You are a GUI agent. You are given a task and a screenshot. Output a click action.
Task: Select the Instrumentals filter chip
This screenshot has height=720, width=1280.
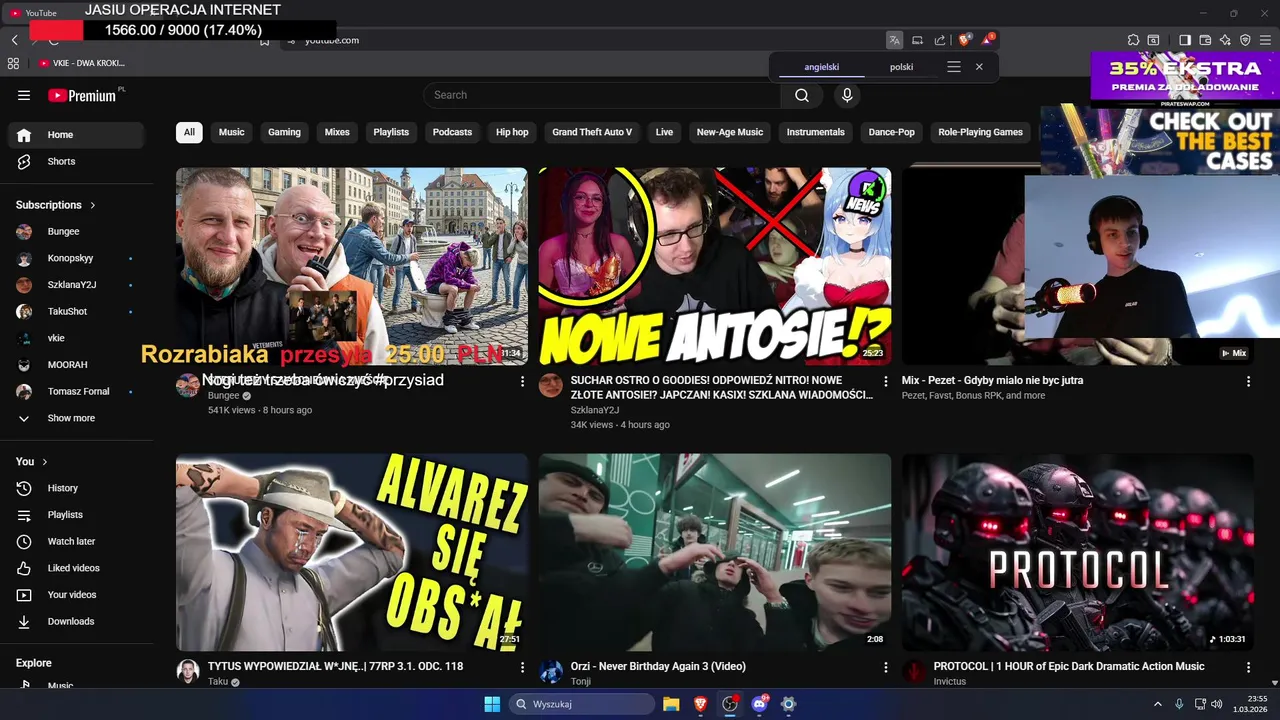816,132
